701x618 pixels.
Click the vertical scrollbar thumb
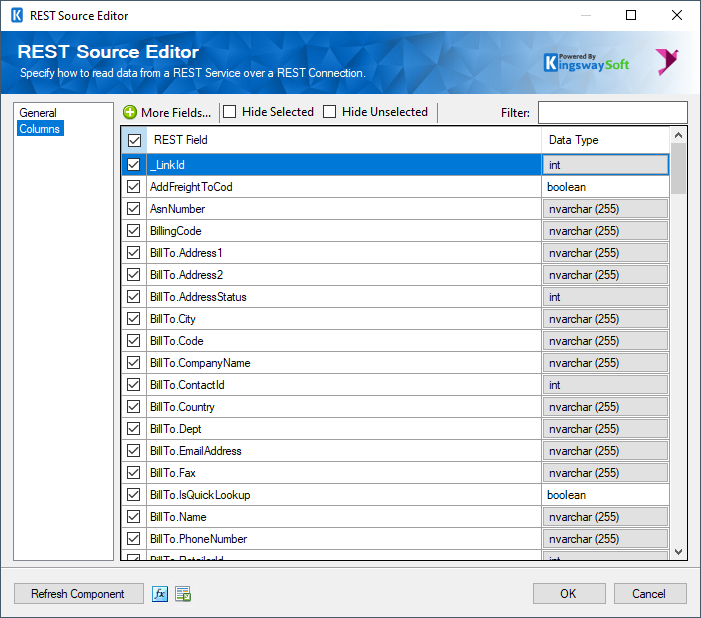(678, 168)
